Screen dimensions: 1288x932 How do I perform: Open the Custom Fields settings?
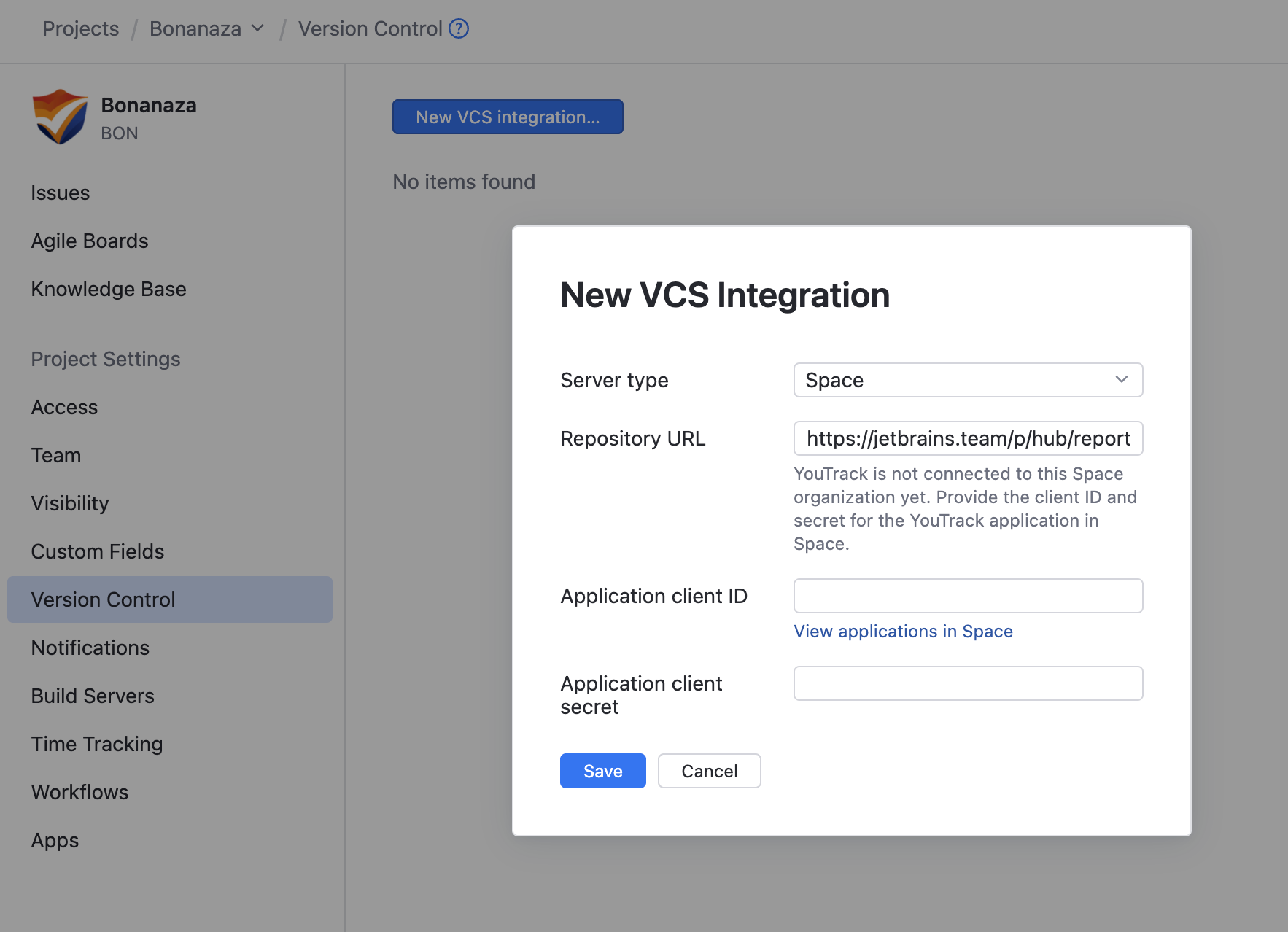point(98,551)
